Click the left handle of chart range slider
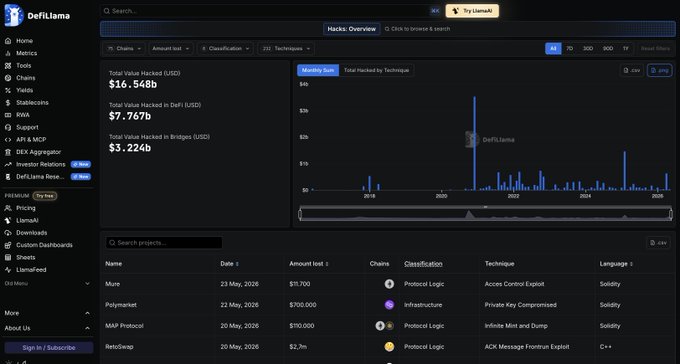680x364 pixels. tap(300, 214)
